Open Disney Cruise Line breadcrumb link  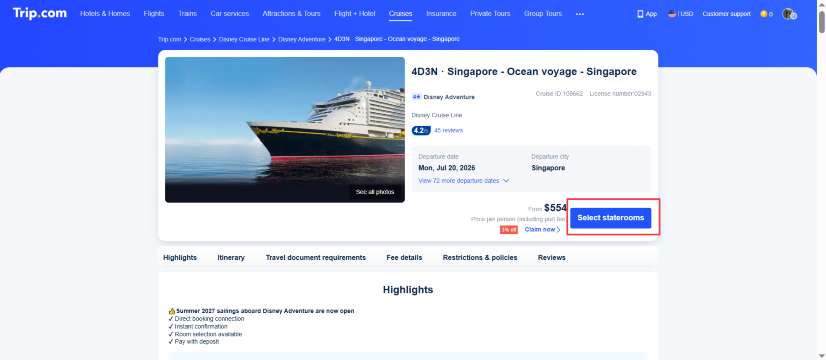pos(244,39)
